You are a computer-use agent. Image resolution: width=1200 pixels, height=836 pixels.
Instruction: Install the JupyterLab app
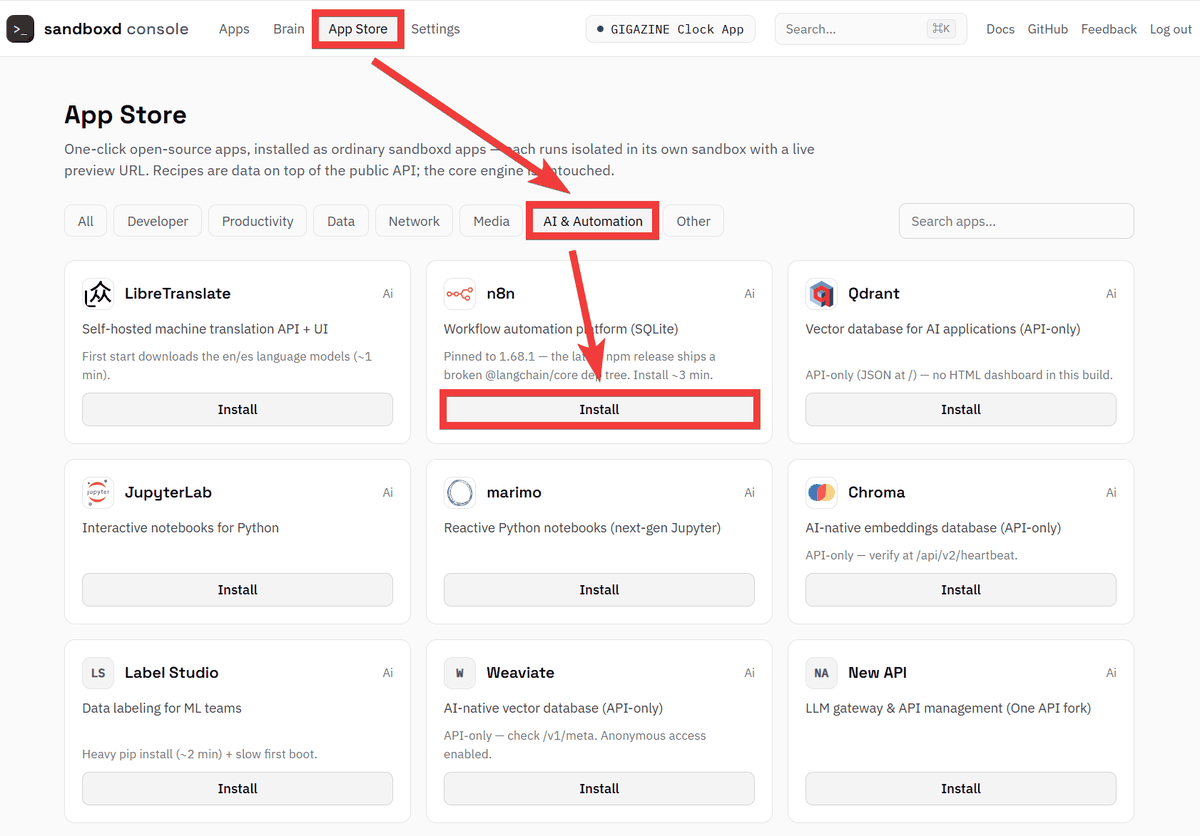point(237,590)
